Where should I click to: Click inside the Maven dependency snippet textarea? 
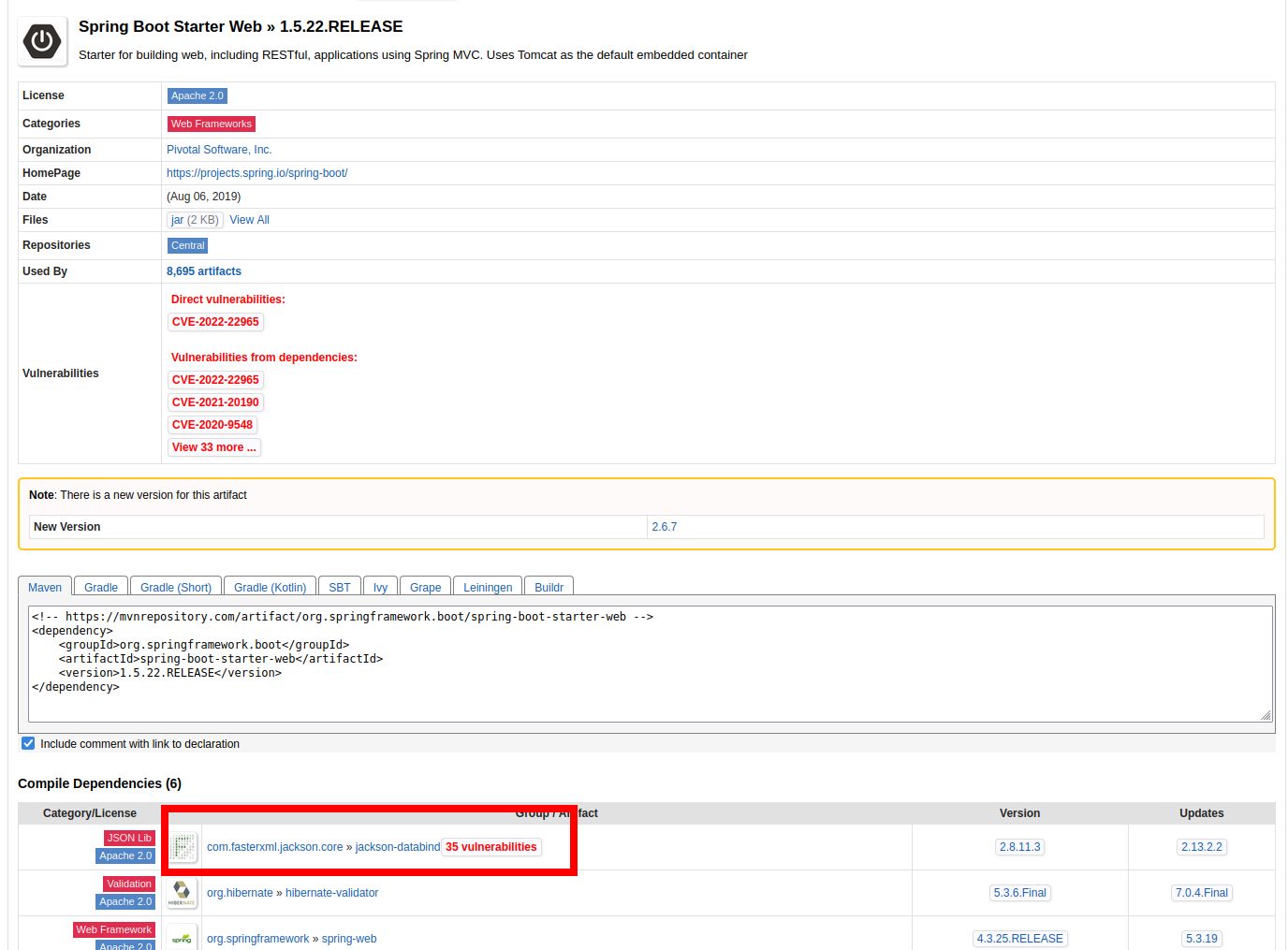(x=651, y=664)
